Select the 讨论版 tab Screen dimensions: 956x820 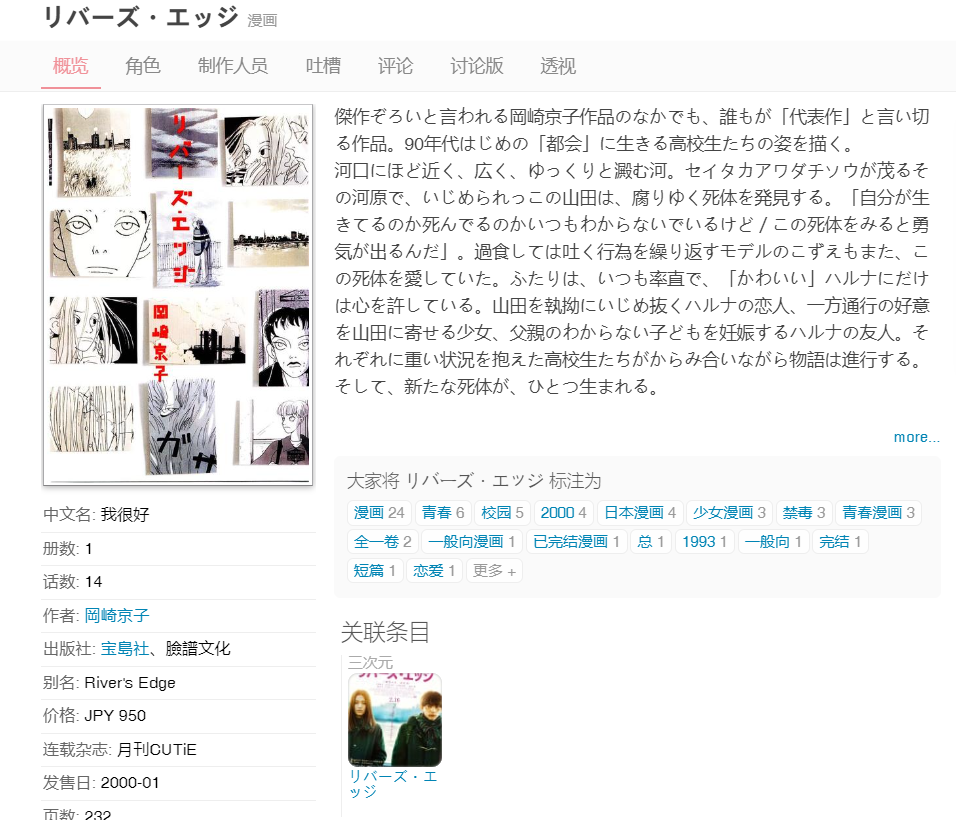click(x=477, y=67)
